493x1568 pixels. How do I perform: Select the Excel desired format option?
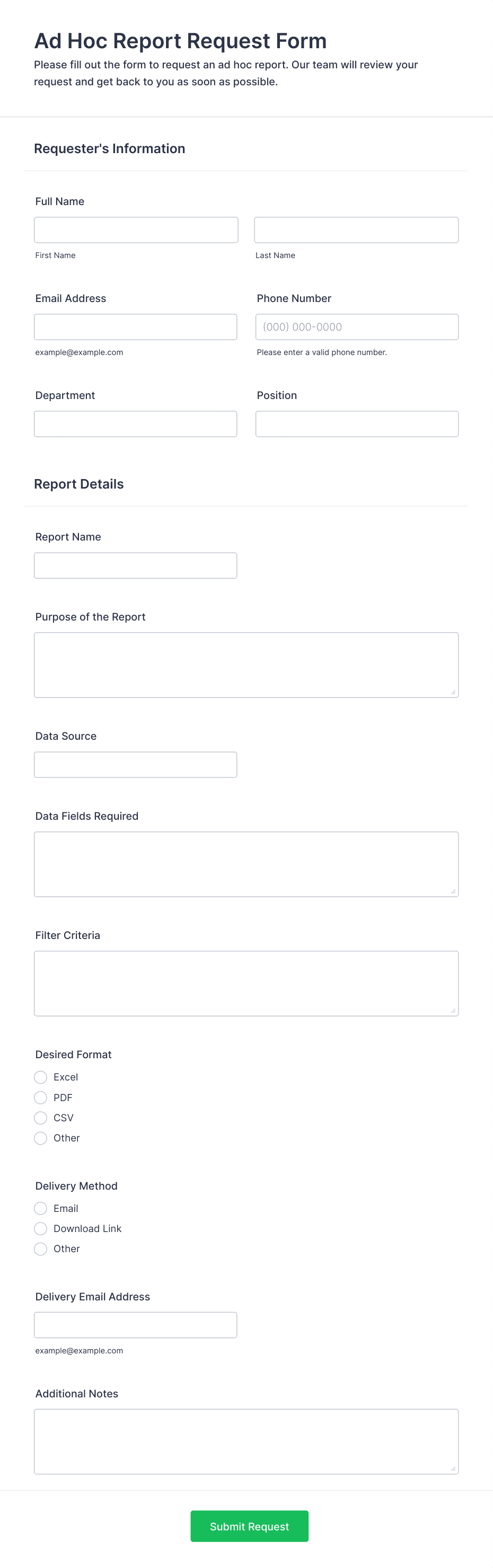coord(40,1077)
